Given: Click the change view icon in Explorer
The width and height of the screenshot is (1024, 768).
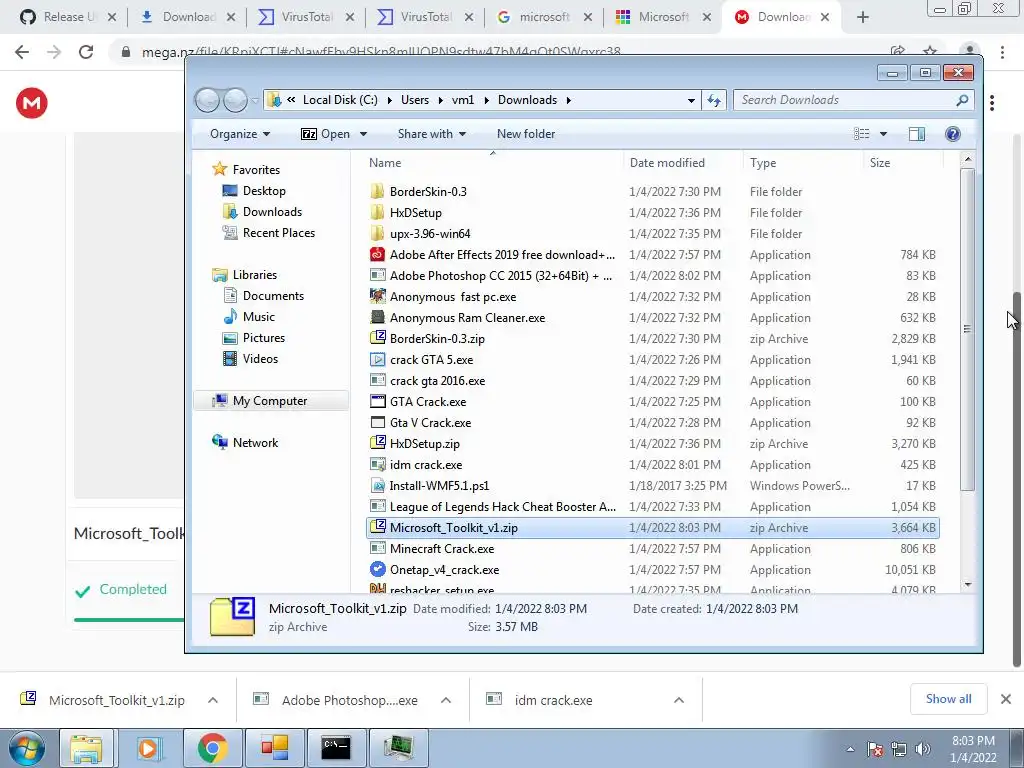Looking at the screenshot, I should (x=861, y=134).
